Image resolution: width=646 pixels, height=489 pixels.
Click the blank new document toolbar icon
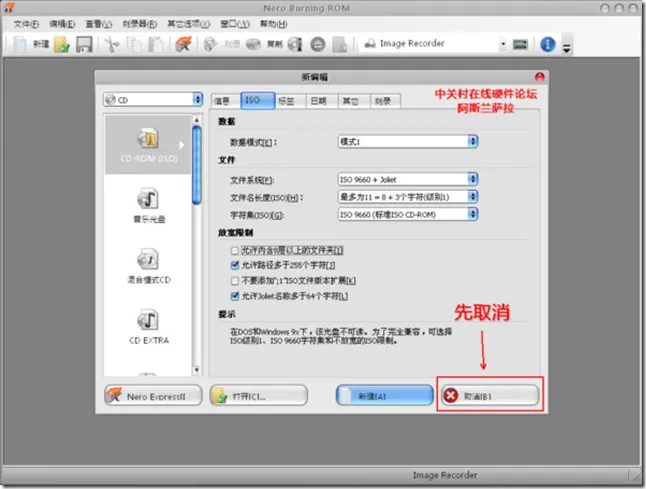(x=20, y=44)
